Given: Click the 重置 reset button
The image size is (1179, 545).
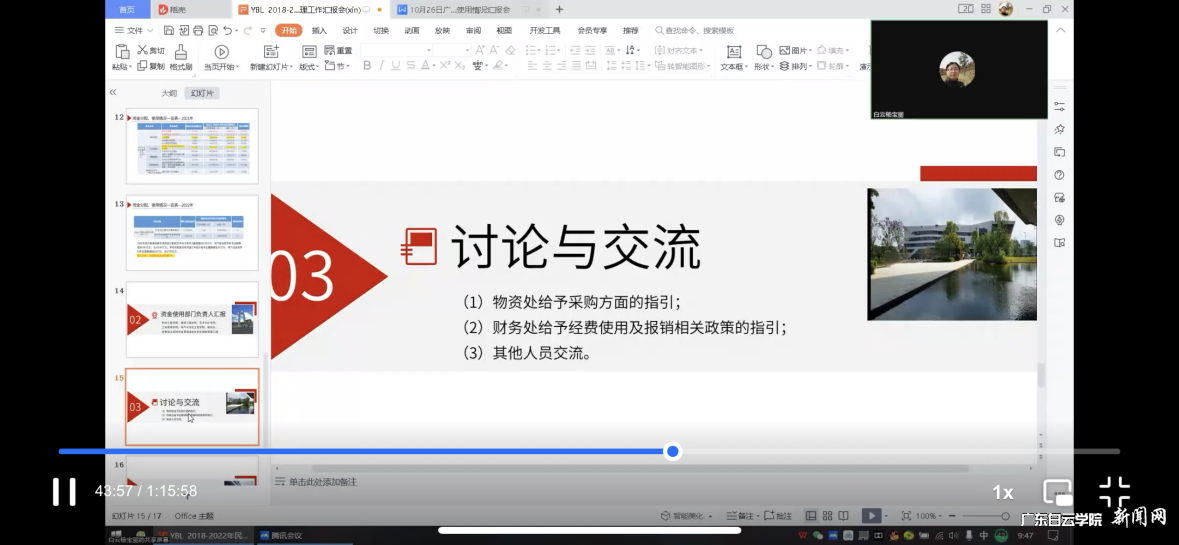Looking at the screenshot, I should click(338, 50).
